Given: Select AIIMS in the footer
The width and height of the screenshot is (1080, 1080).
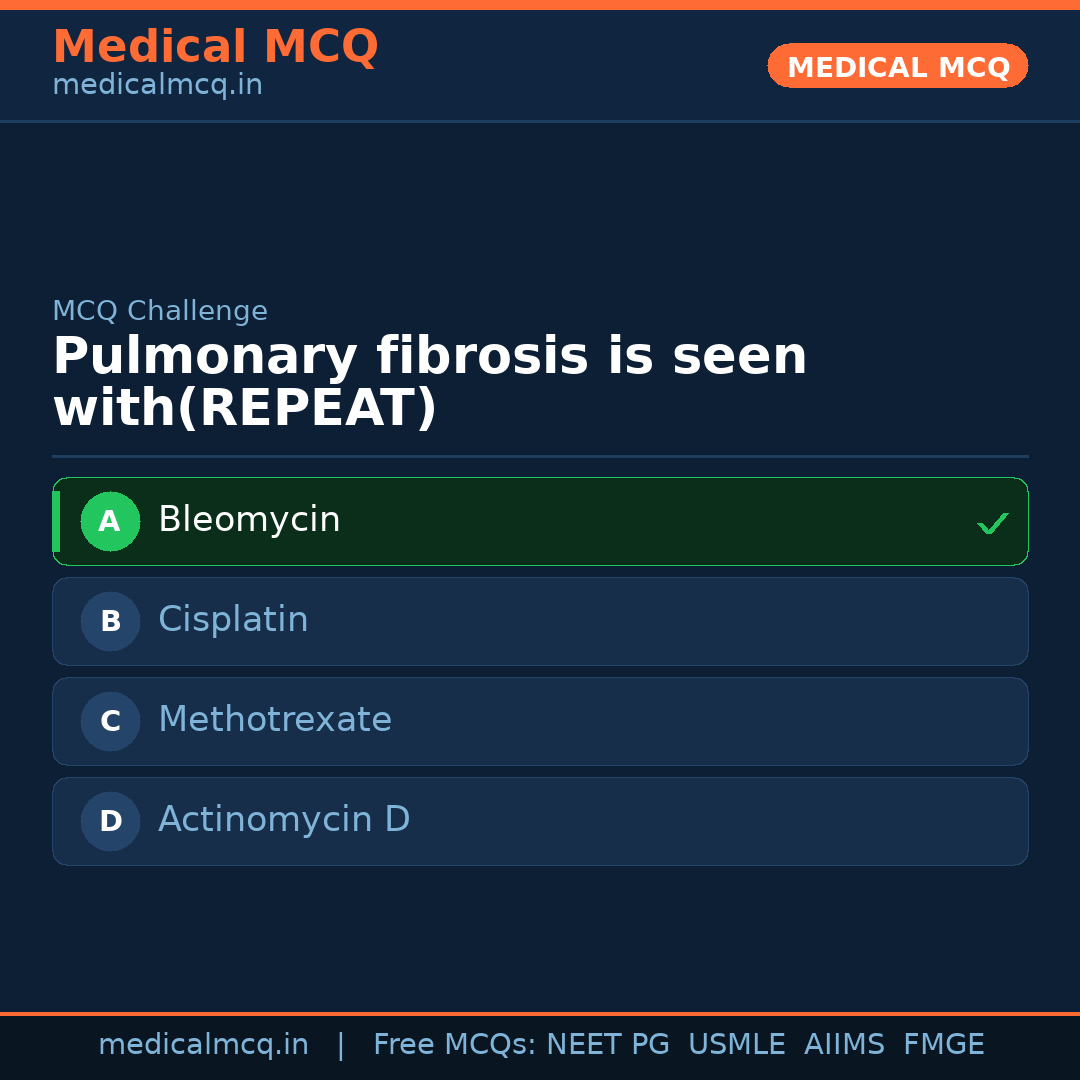Looking at the screenshot, I should point(844,1045).
